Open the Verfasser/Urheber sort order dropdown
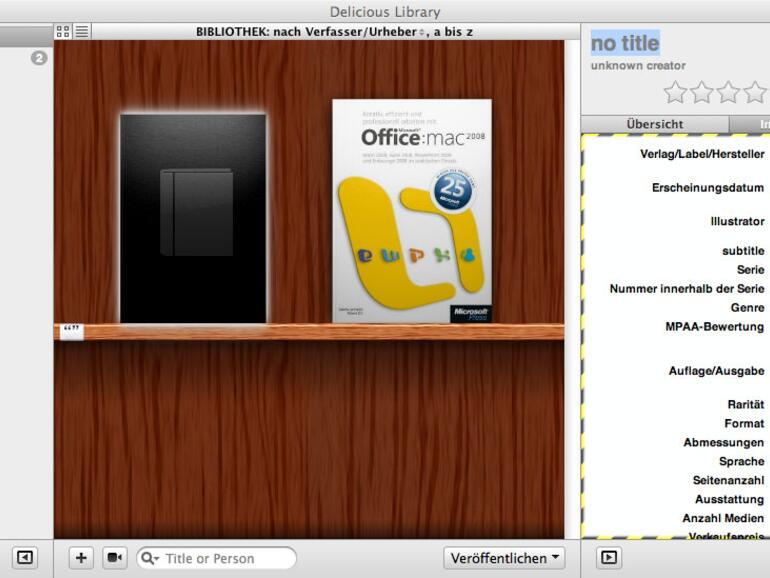The image size is (770, 578). (x=365, y=32)
